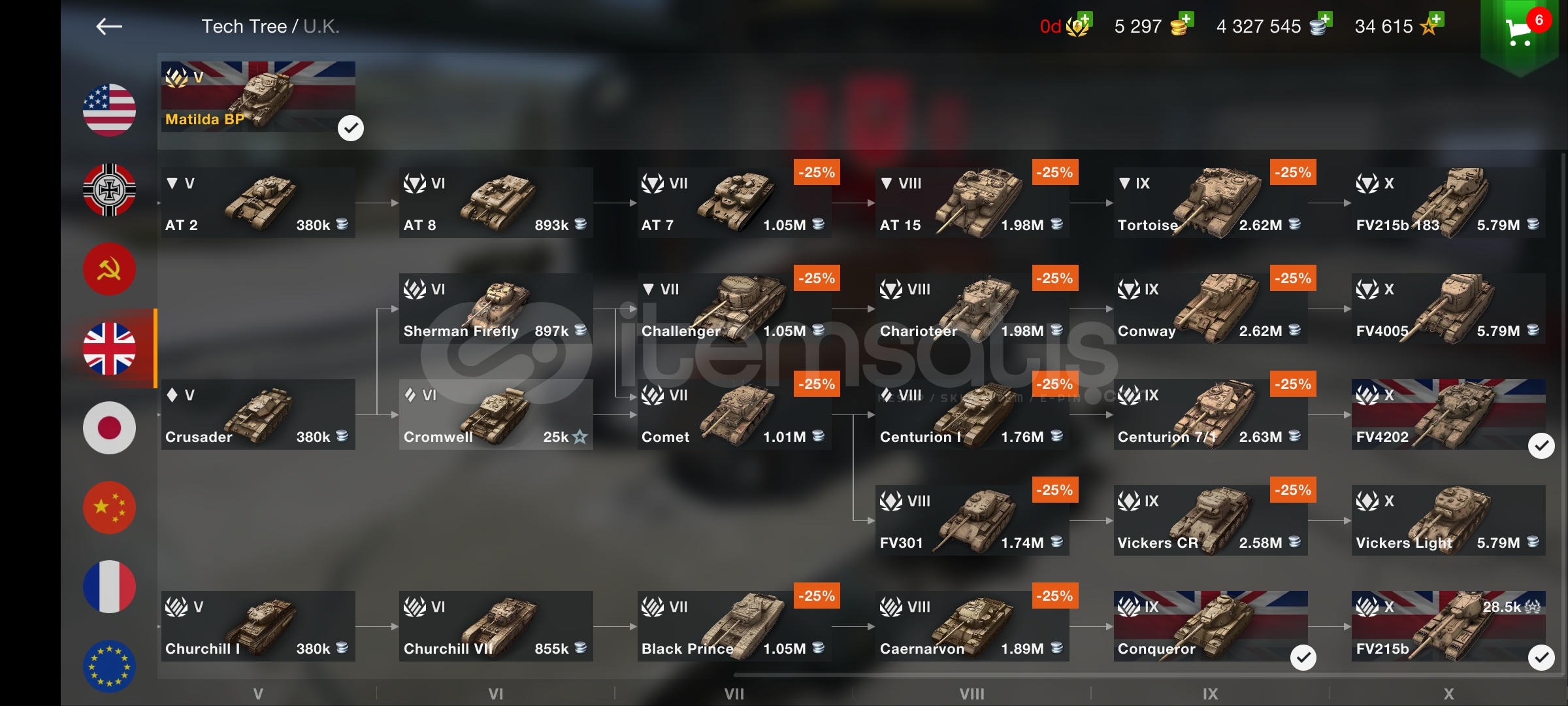This screenshot has height=706, width=1568.
Task: Click the FV4202 owned checkmark
Action: [x=1541, y=446]
